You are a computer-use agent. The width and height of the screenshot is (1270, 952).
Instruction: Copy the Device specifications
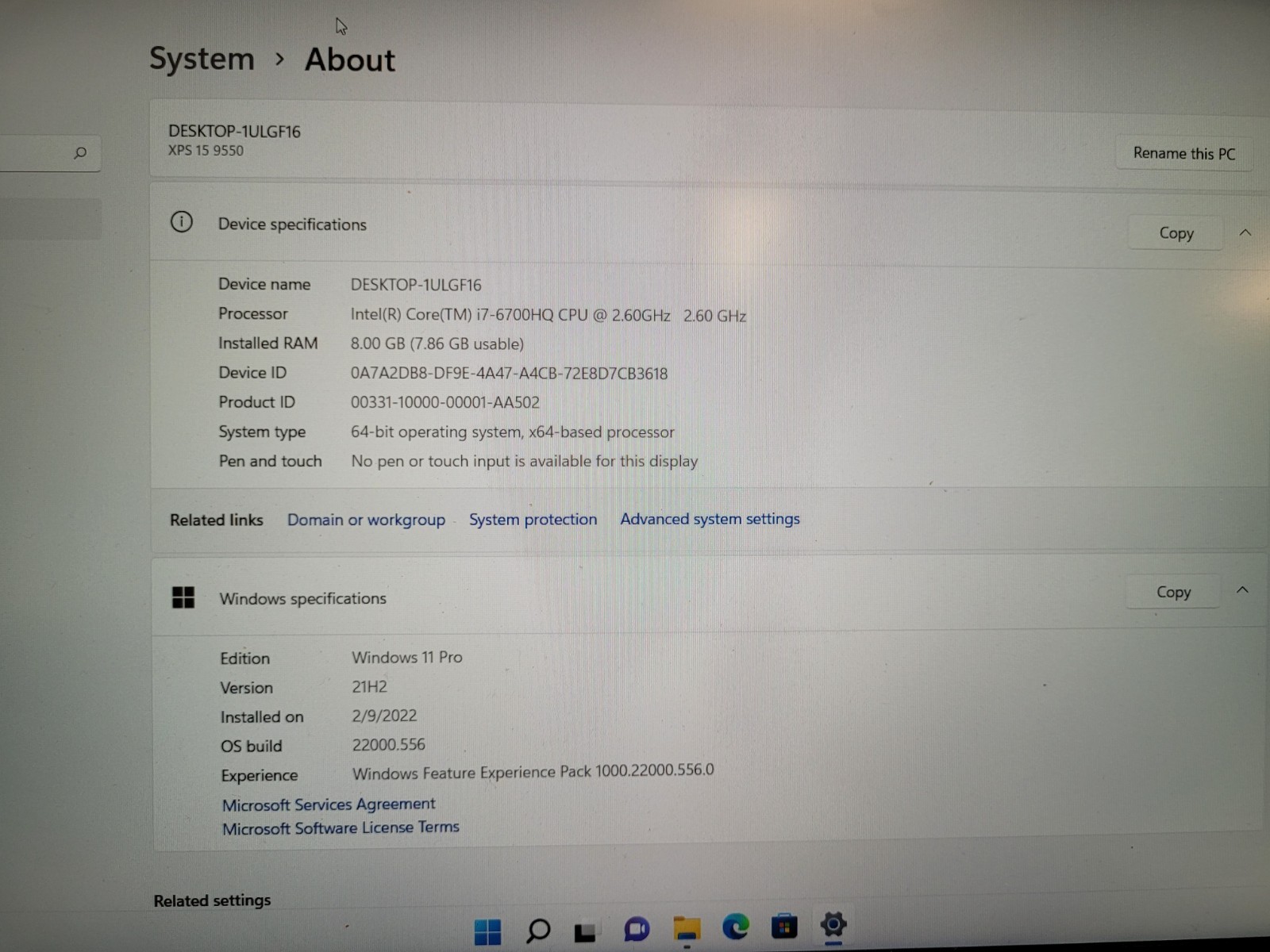point(1176,233)
